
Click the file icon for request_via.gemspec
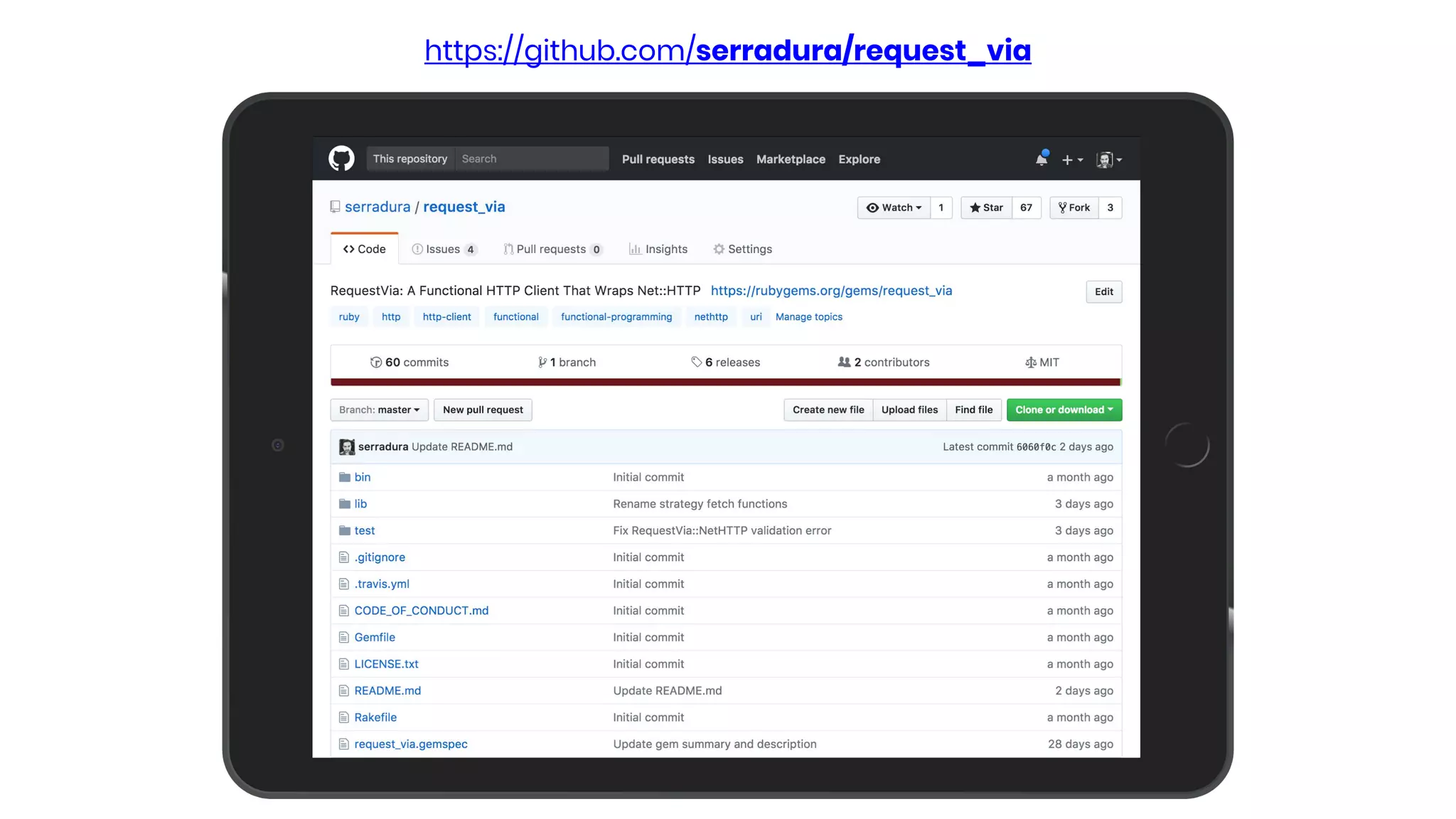coord(344,744)
